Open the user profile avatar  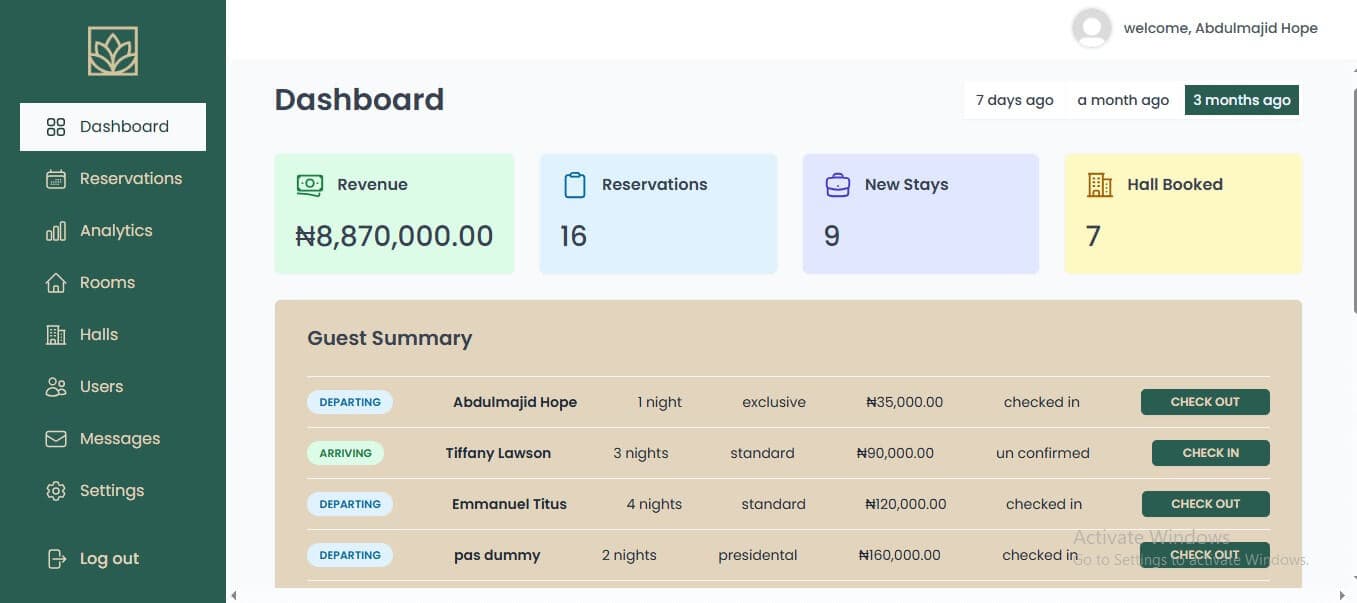pos(1091,28)
